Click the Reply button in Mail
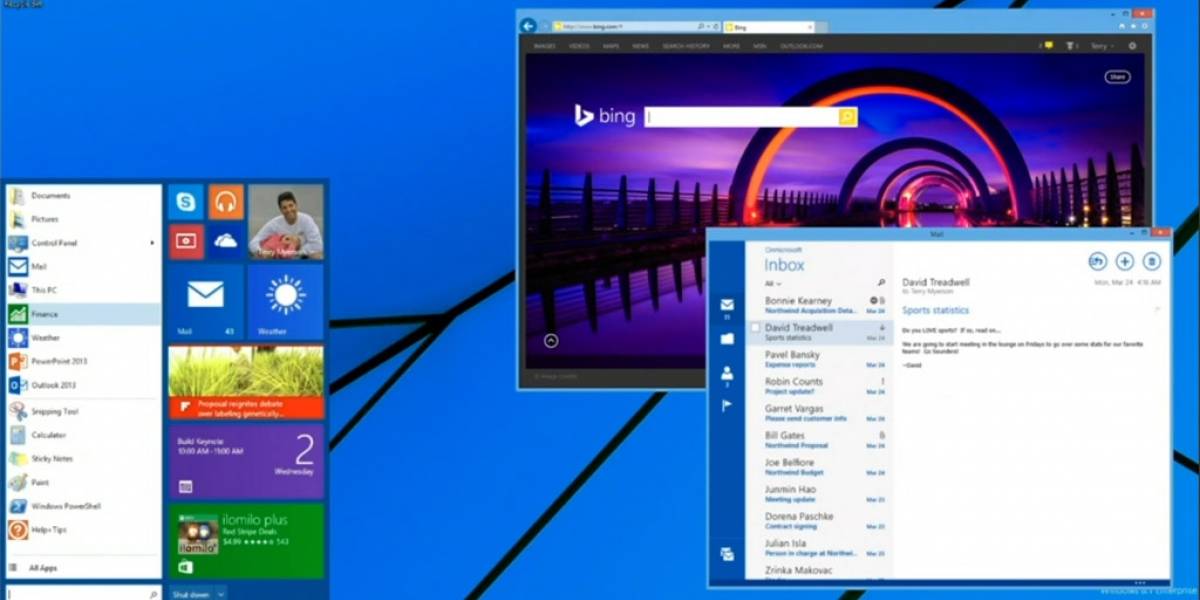The height and width of the screenshot is (600, 1200). tap(1097, 261)
